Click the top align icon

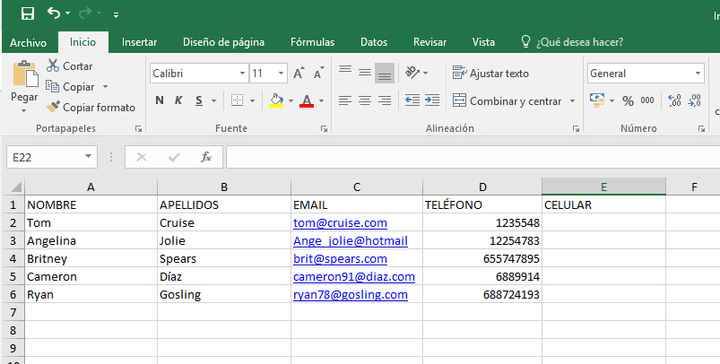coord(345,70)
